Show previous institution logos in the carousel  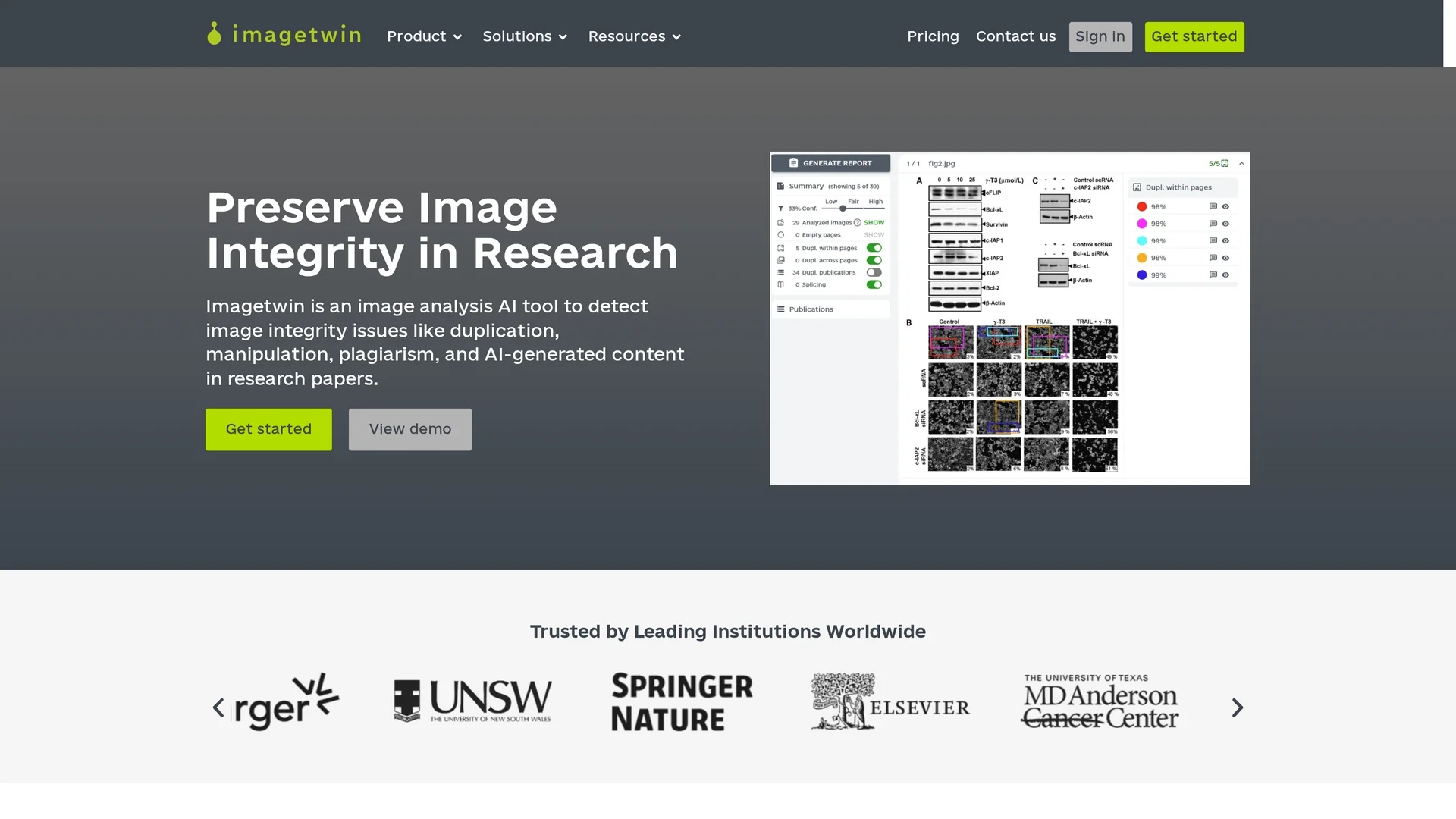point(218,708)
